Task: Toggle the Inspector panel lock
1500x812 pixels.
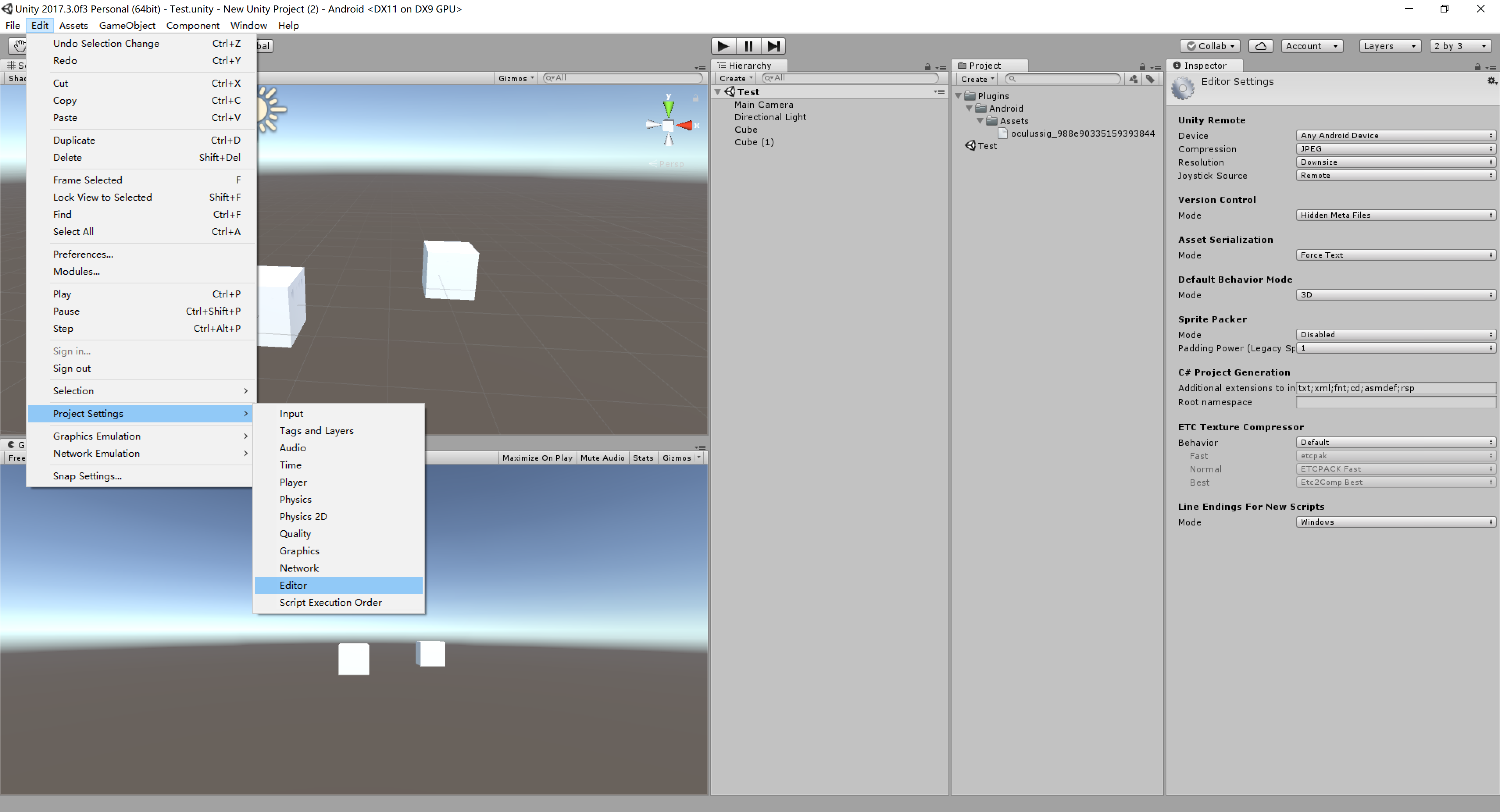Action: point(1477,67)
